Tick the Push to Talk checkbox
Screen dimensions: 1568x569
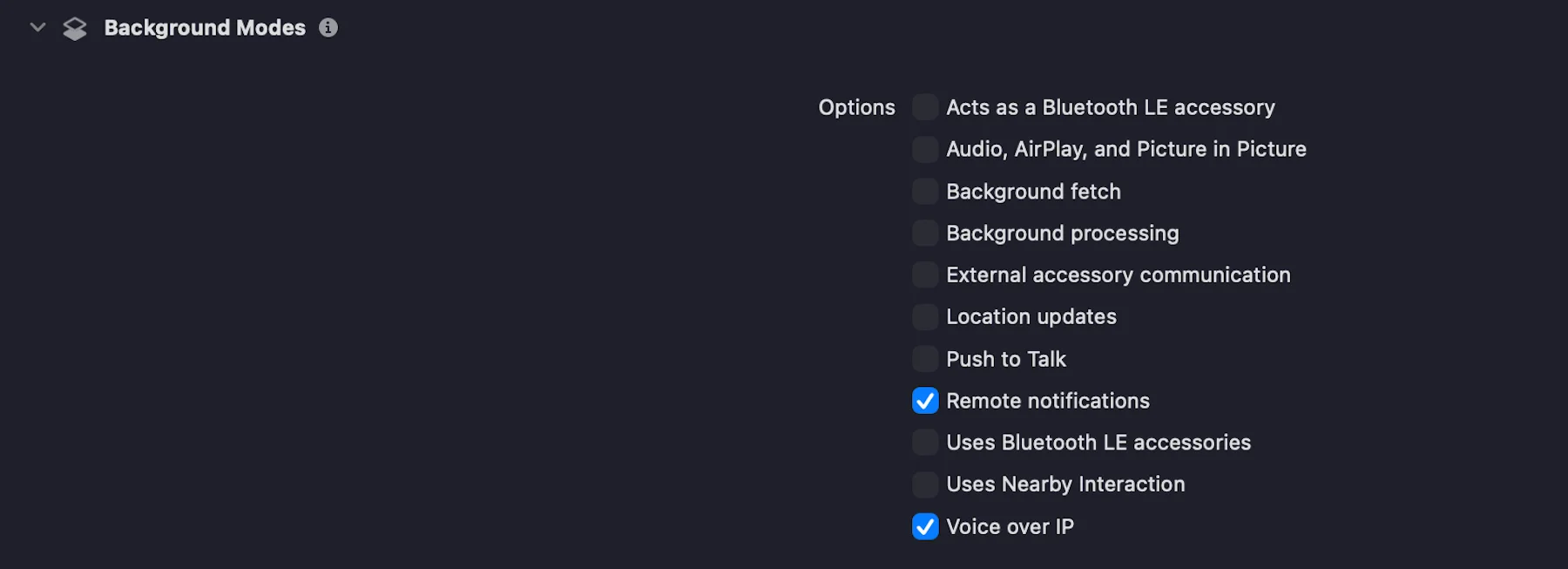pos(925,358)
